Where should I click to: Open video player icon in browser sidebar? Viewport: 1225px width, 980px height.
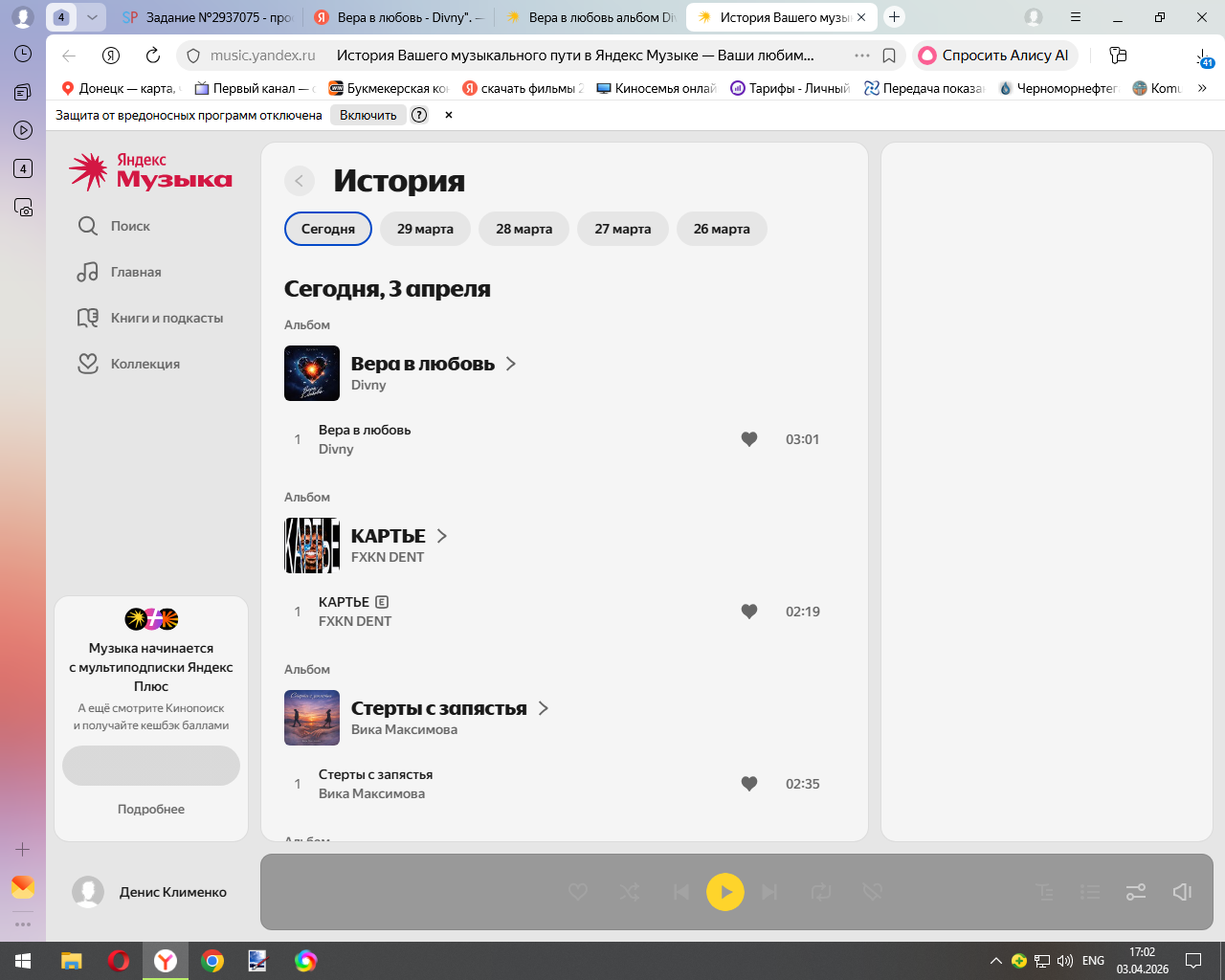[x=23, y=130]
